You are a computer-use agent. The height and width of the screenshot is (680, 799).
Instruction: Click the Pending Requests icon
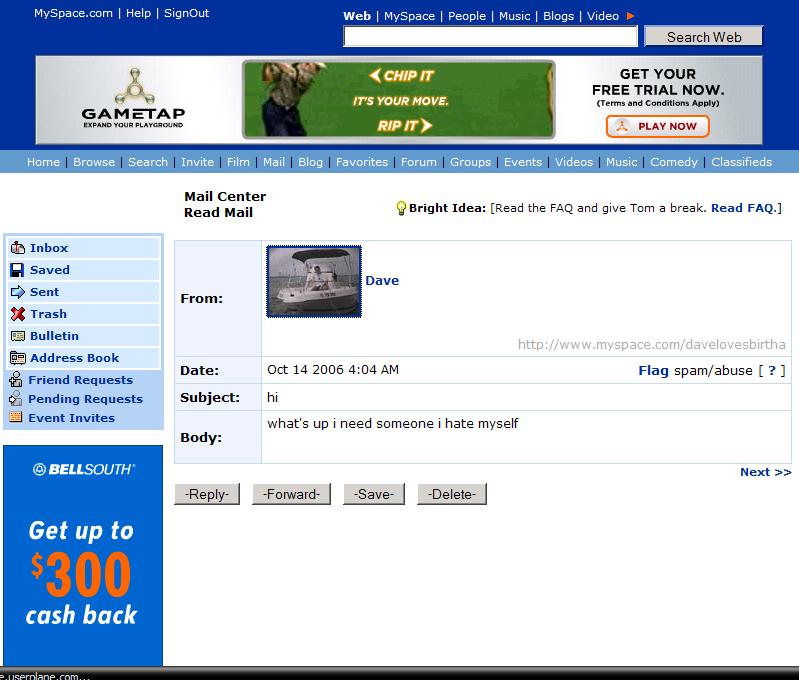pyautogui.click(x=16, y=398)
